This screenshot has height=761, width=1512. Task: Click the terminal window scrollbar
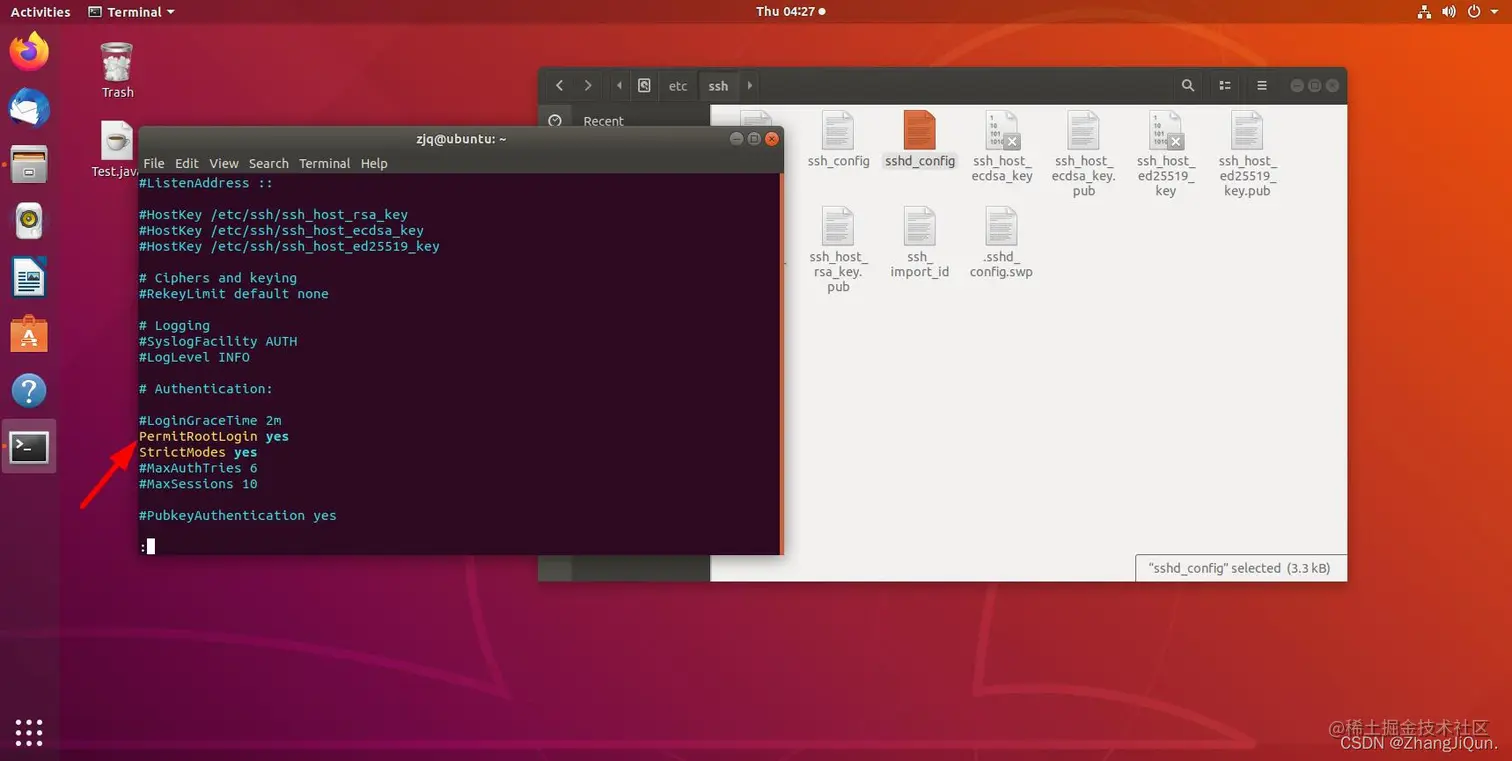pos(781,364)
